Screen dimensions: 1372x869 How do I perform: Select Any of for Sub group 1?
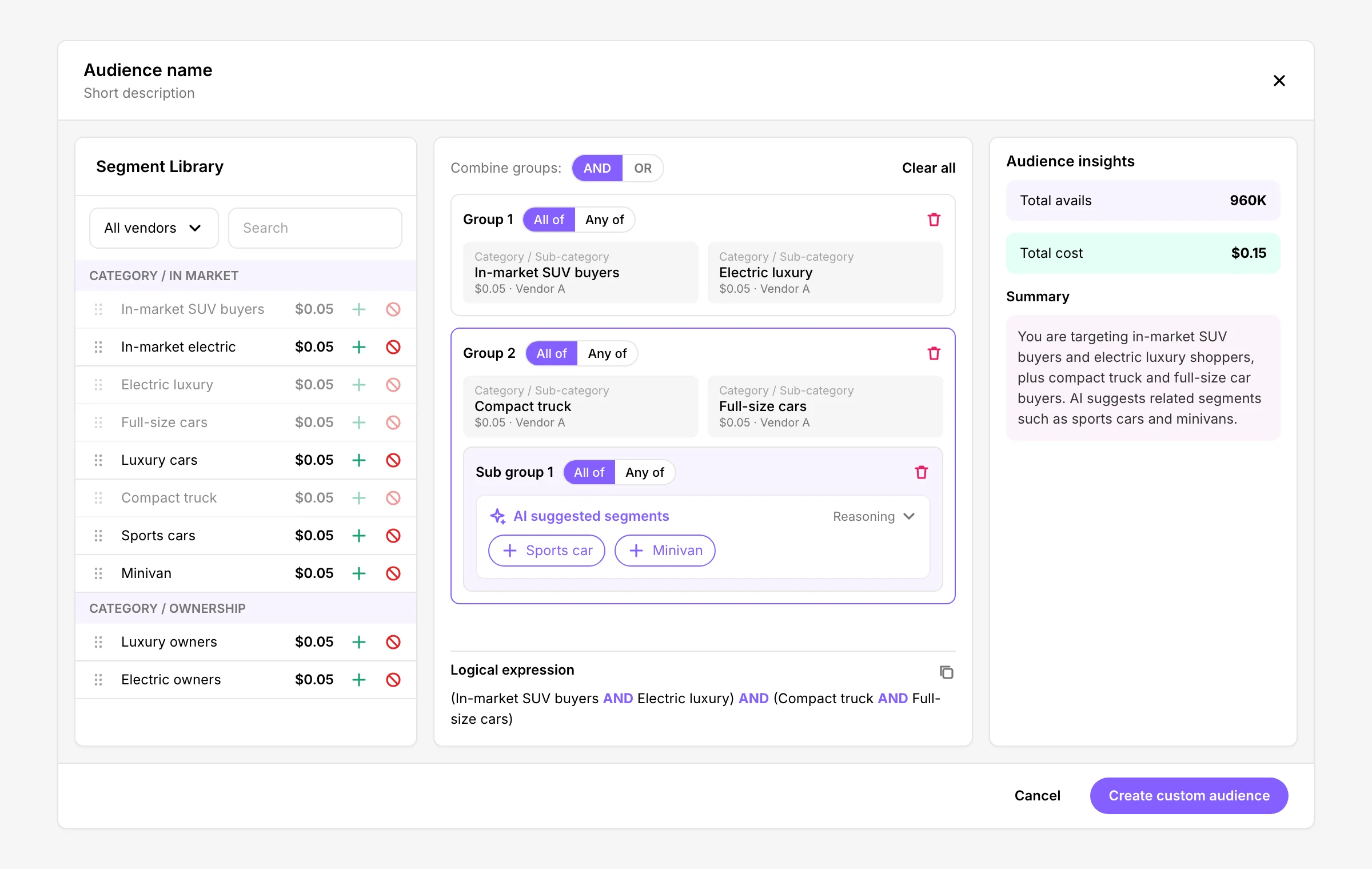tap(645, 472)
